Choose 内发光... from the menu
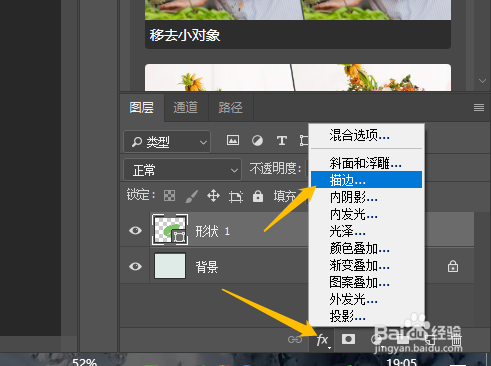This screenshot has width=491, height=366. point(366,214)
